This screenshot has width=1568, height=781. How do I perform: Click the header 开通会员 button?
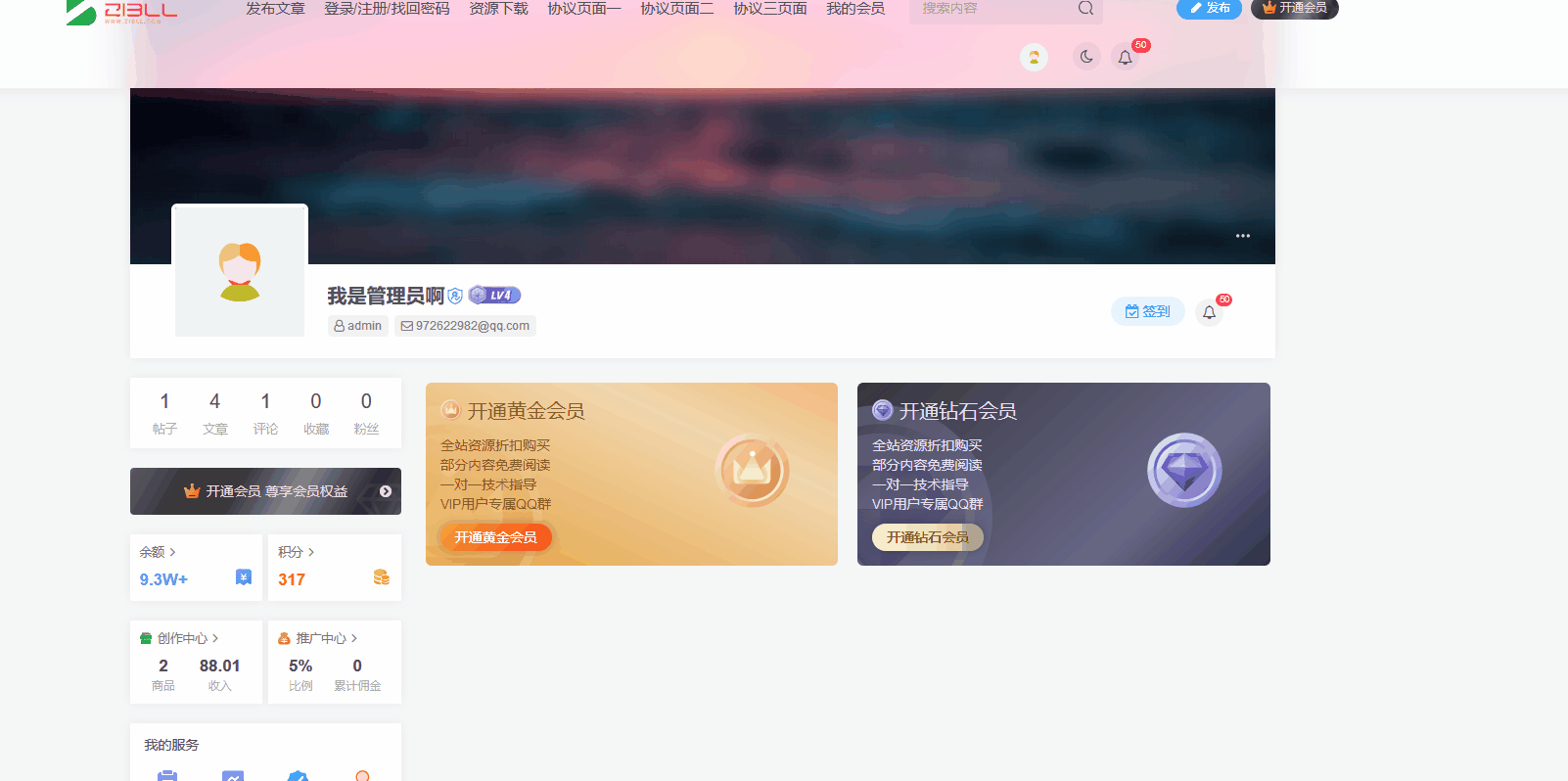pyautogui.click(x=1295, y=8)
